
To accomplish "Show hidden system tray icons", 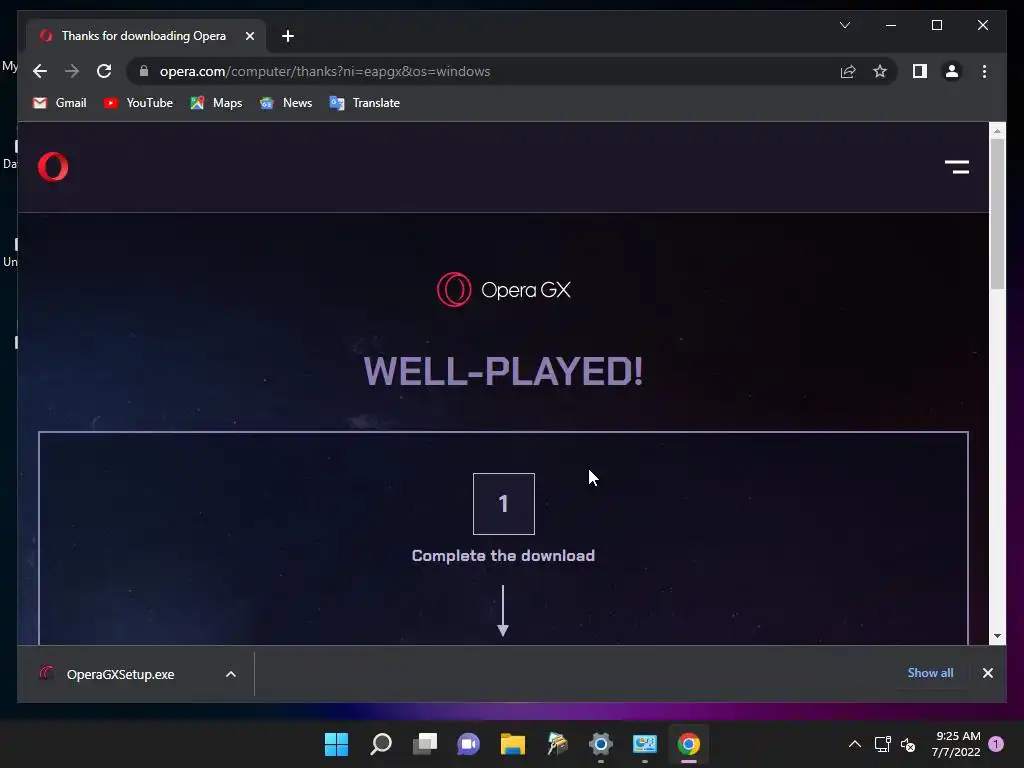I will click(854, 744).
